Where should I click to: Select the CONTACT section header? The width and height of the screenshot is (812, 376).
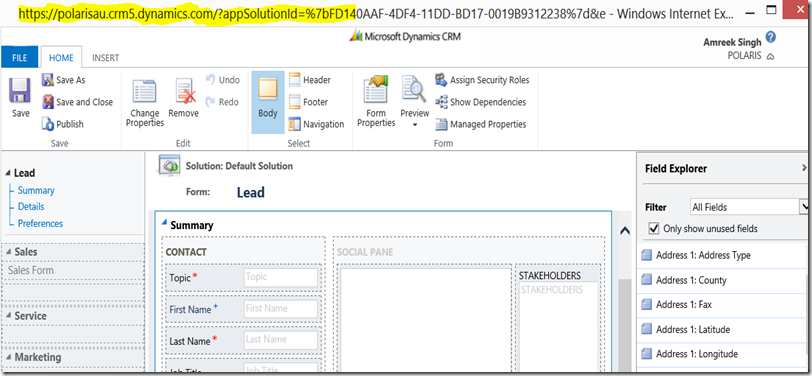[186, 253]
